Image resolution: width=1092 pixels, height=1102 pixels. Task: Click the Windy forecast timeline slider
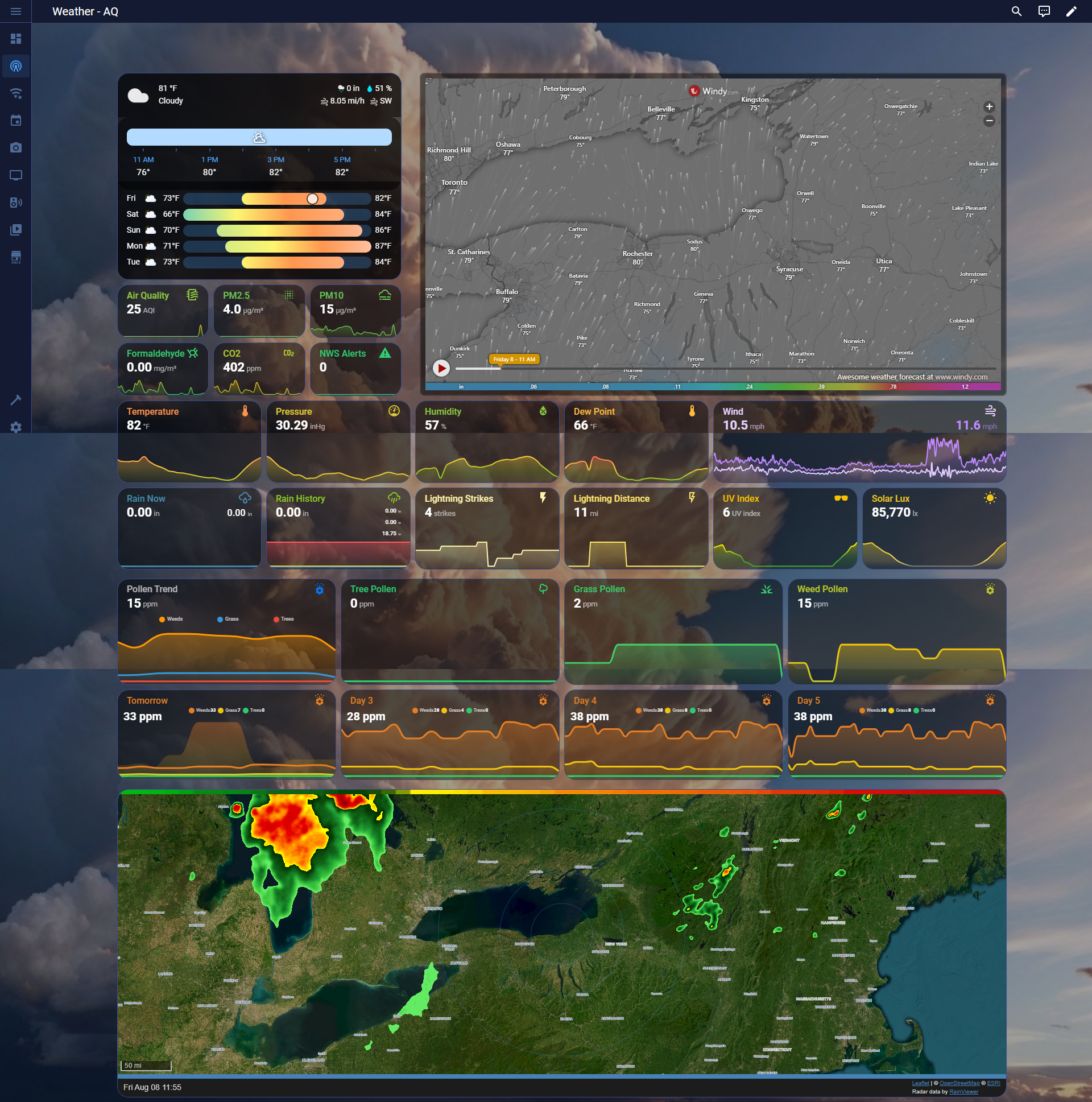coord(725,369)
